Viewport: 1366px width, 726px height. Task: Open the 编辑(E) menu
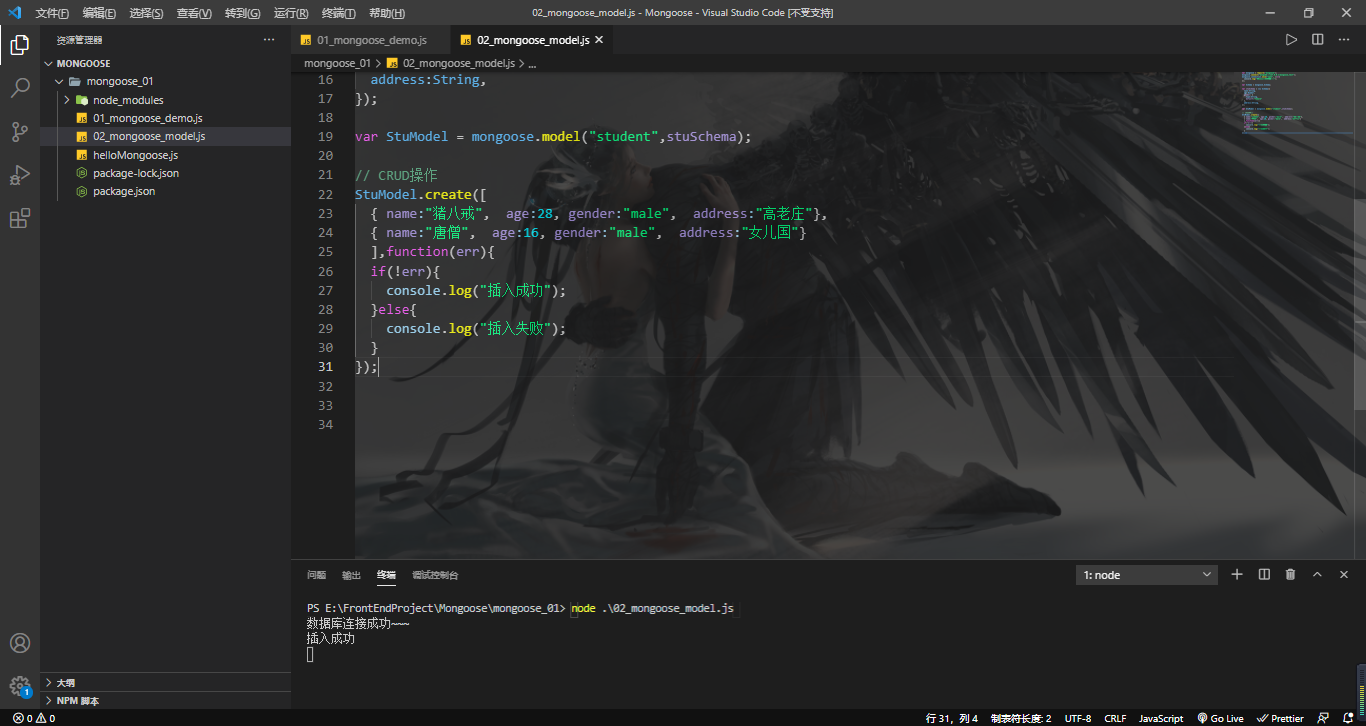[99, 13]
